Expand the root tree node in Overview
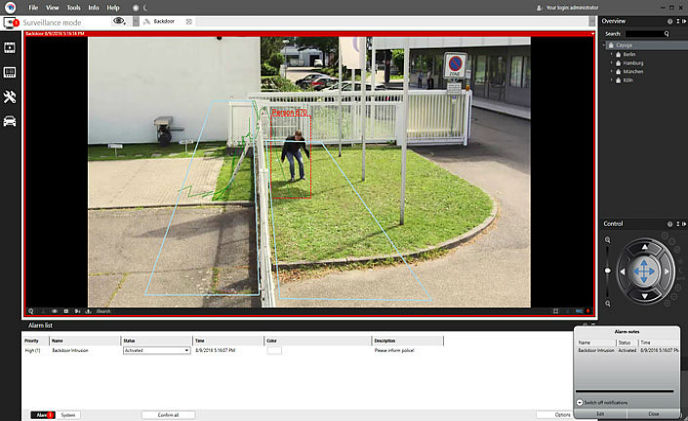This screenshot has height=421, width=688. (604, 45)
